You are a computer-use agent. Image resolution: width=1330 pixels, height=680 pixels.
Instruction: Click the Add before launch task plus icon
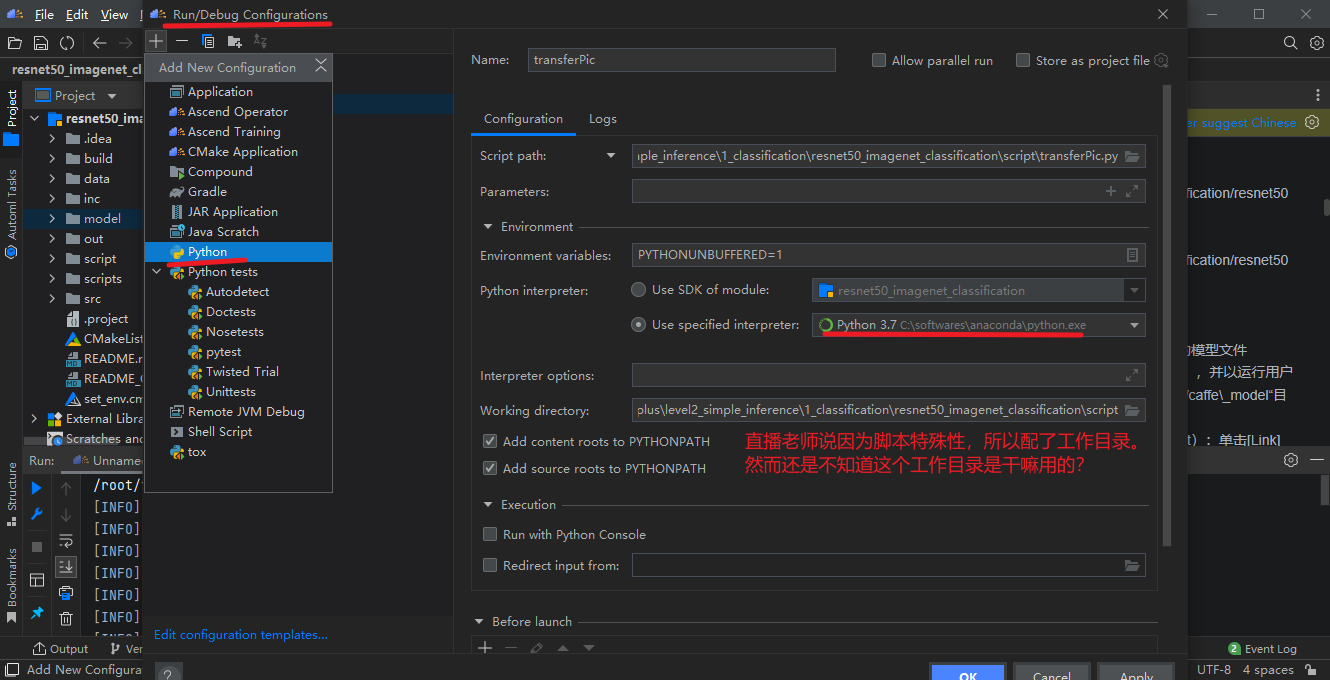click(x=485, y=648)
